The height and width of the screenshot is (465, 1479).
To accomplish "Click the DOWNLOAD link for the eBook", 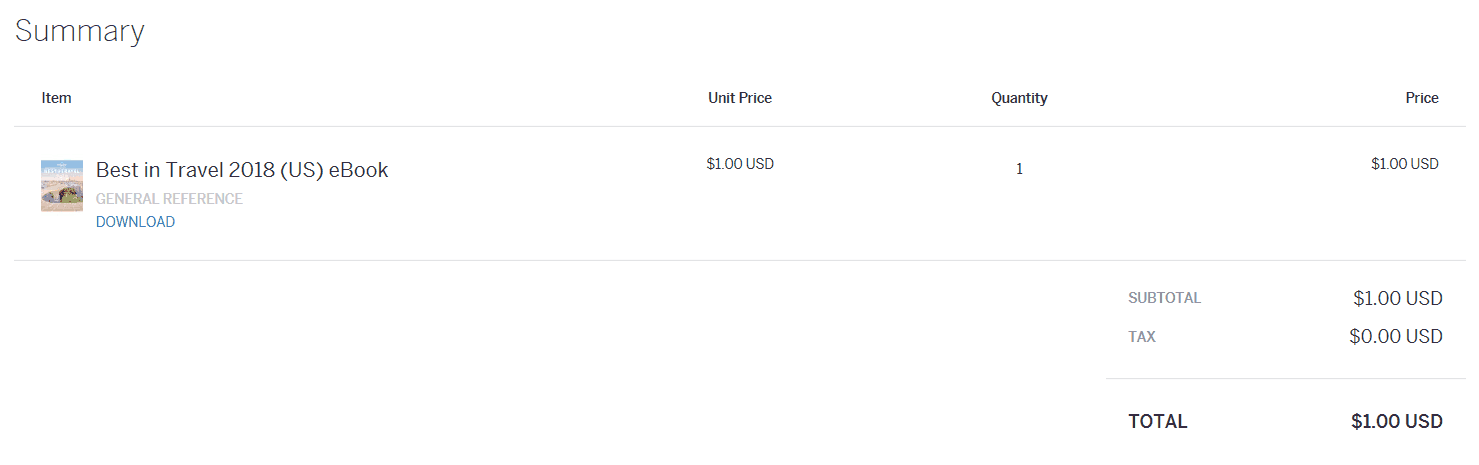I will (135, 222).
